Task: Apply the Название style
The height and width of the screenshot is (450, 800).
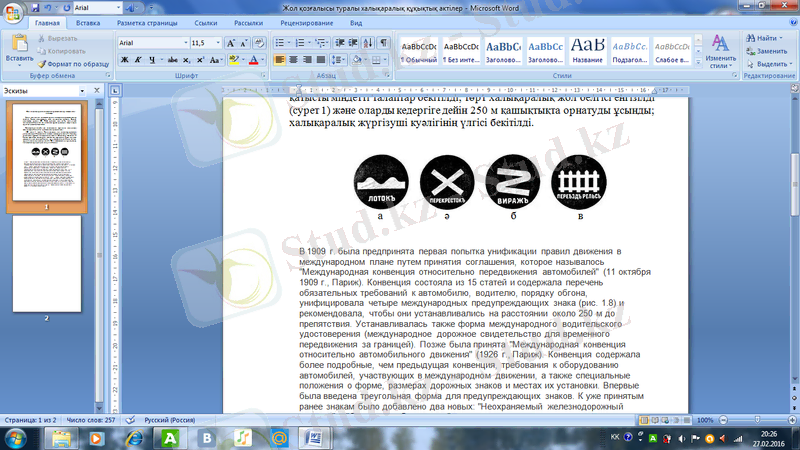Action: [587, 51]
